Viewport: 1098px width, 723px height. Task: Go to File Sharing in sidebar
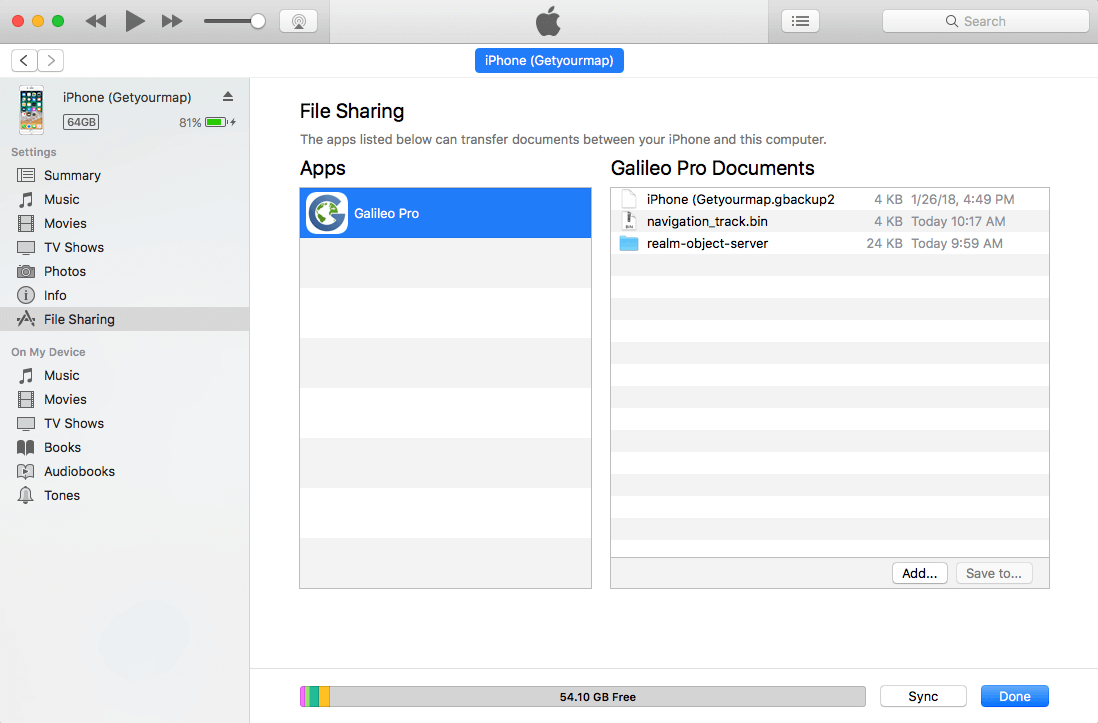(79, 319)
